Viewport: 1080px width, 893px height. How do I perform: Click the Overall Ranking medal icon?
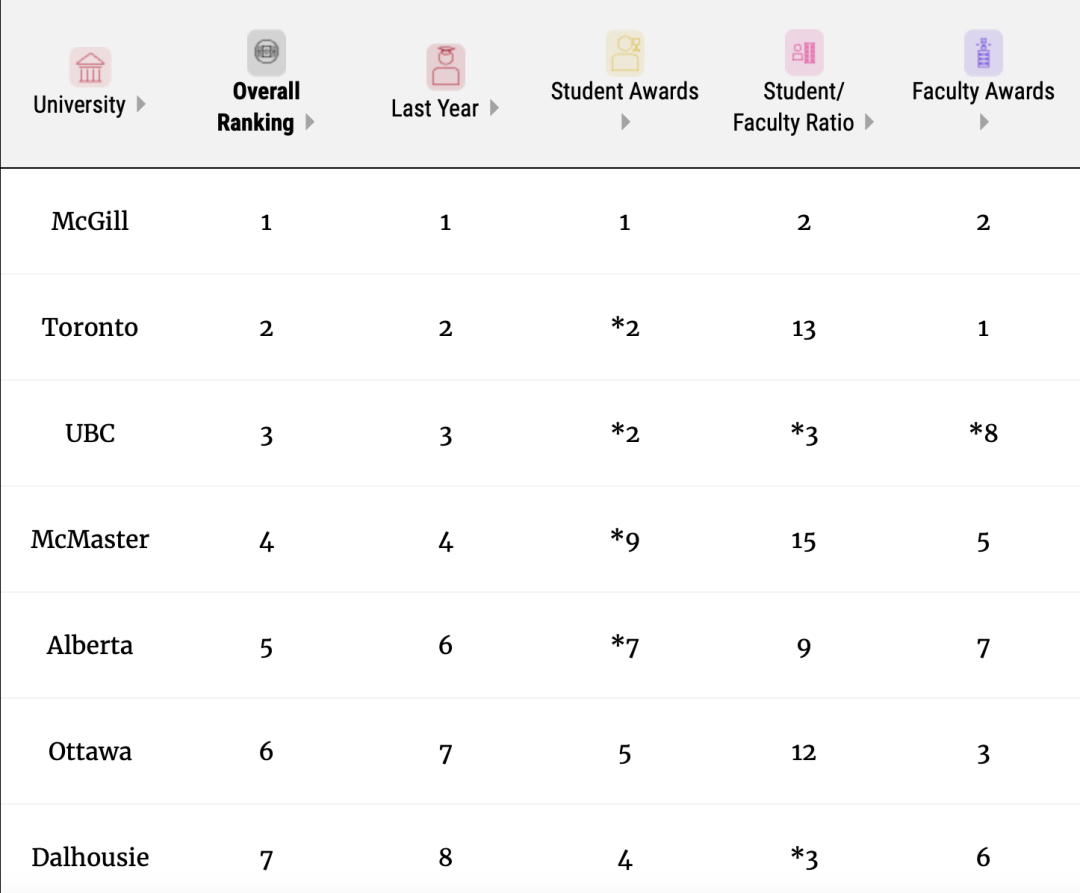pos(266,52)
